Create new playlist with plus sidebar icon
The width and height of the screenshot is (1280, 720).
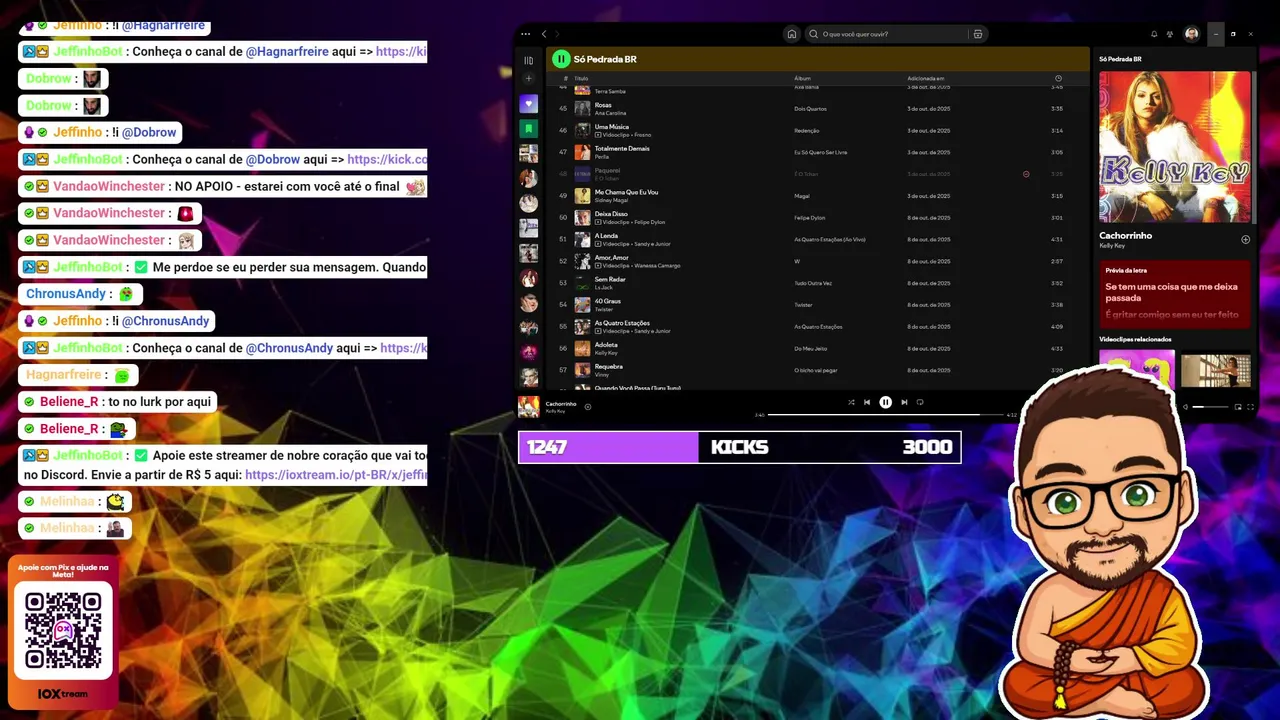click(529, 78)
